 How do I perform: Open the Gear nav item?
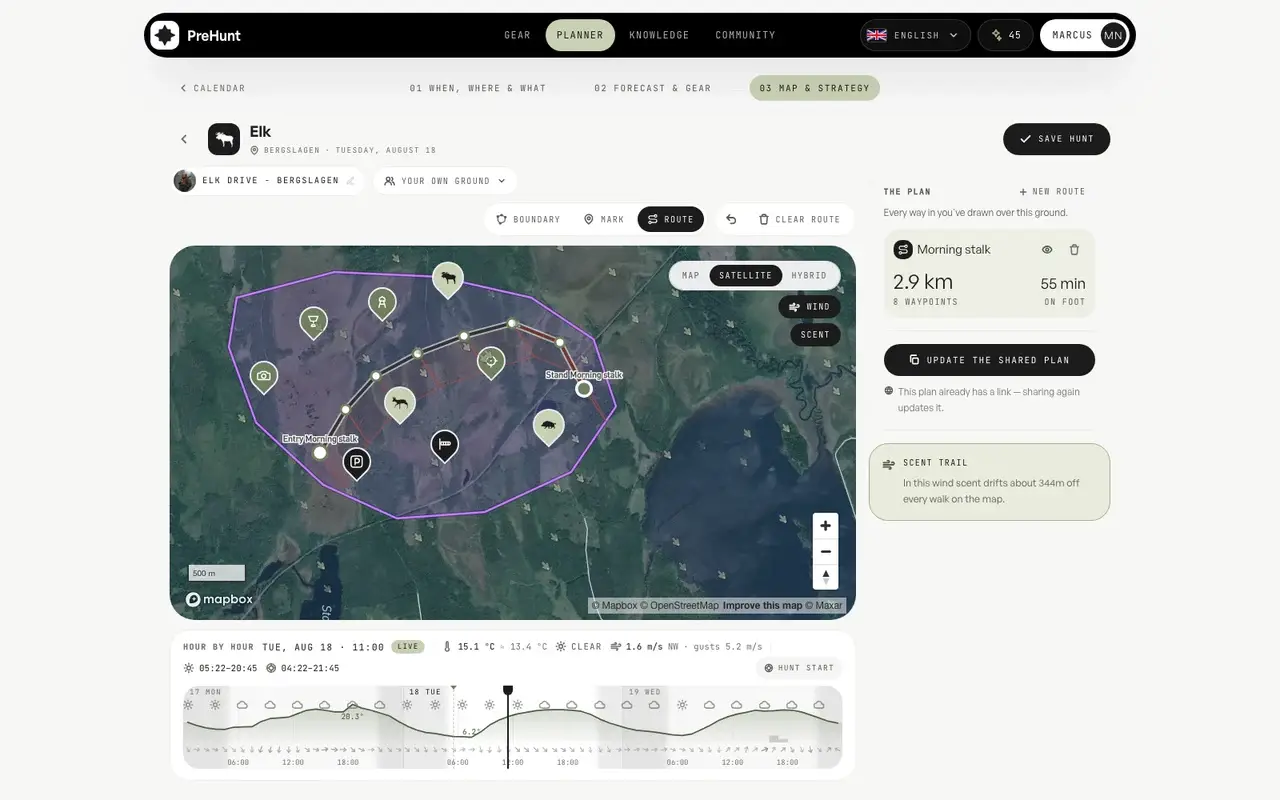pos(518,35)
